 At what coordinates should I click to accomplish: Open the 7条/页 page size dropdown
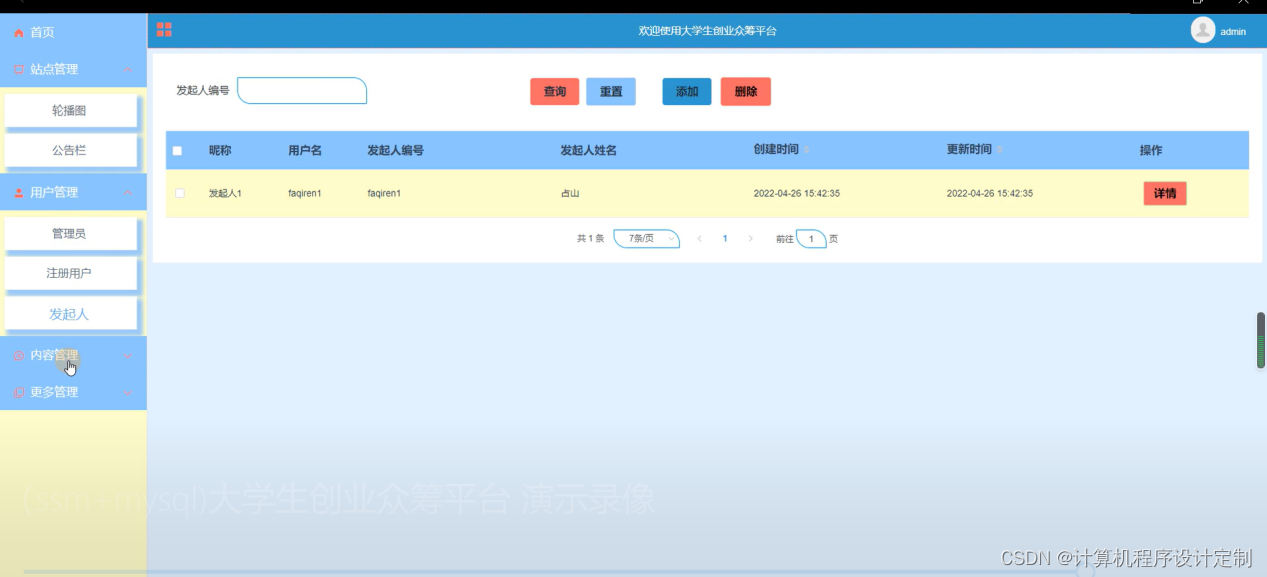[x=646, y=239]
